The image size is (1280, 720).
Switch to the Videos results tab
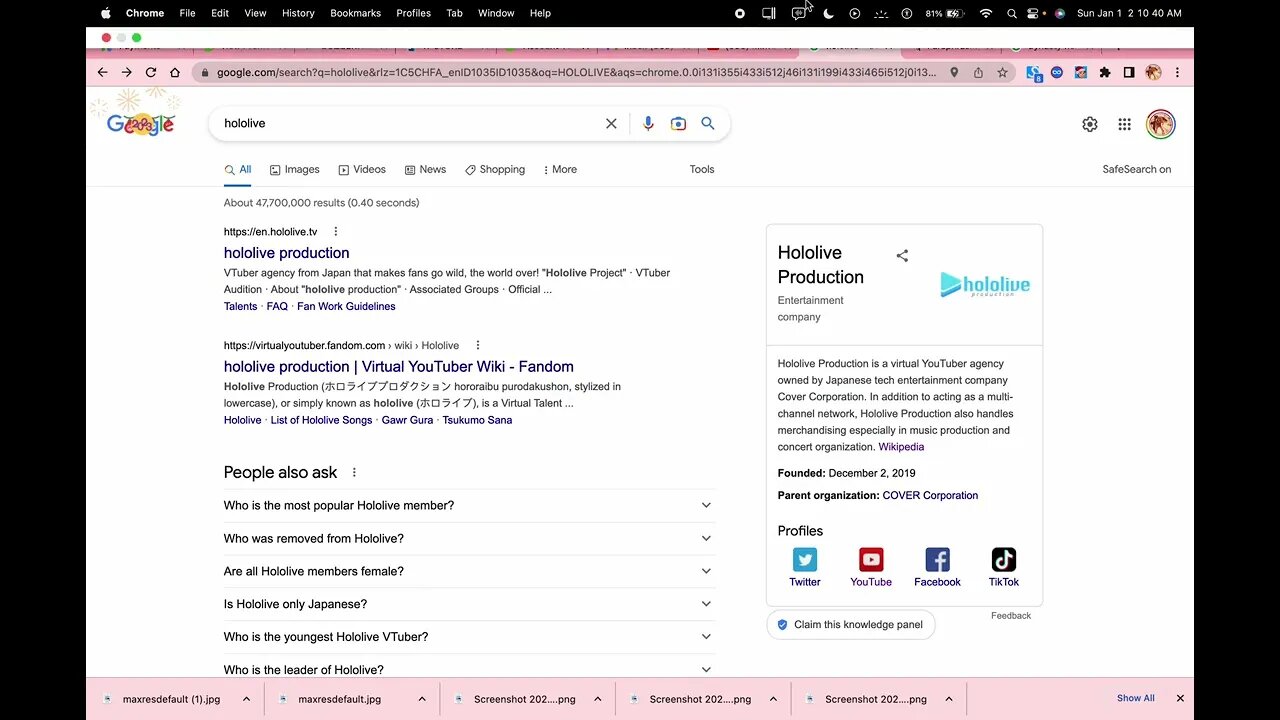[x=362, y=169]
